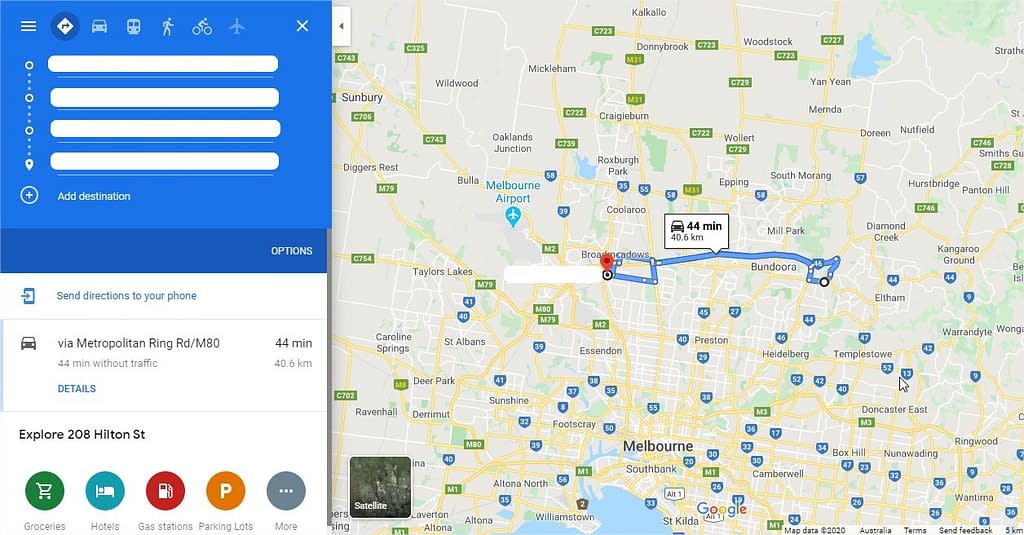Open the hamburger main menu
1024x535 pixels.
28,26
